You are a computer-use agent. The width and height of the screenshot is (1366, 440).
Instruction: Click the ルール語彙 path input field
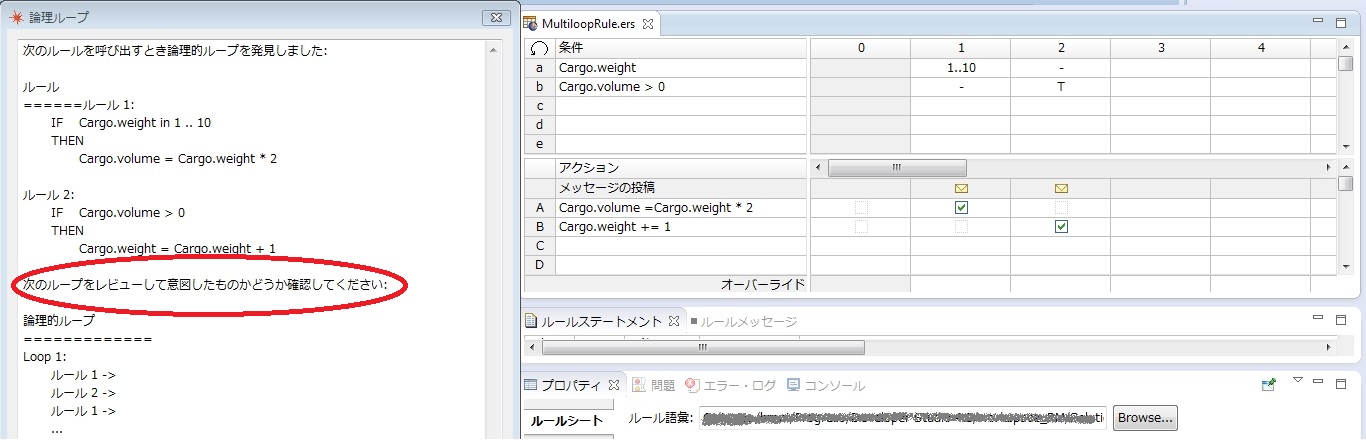(x=903, y=417)
